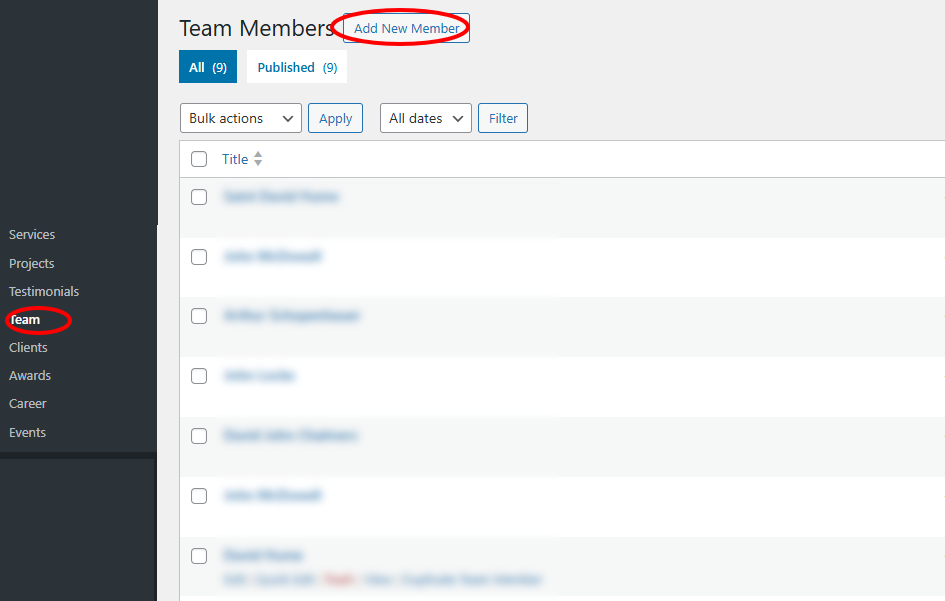Check the first team member row checkbox

point(199,197)
